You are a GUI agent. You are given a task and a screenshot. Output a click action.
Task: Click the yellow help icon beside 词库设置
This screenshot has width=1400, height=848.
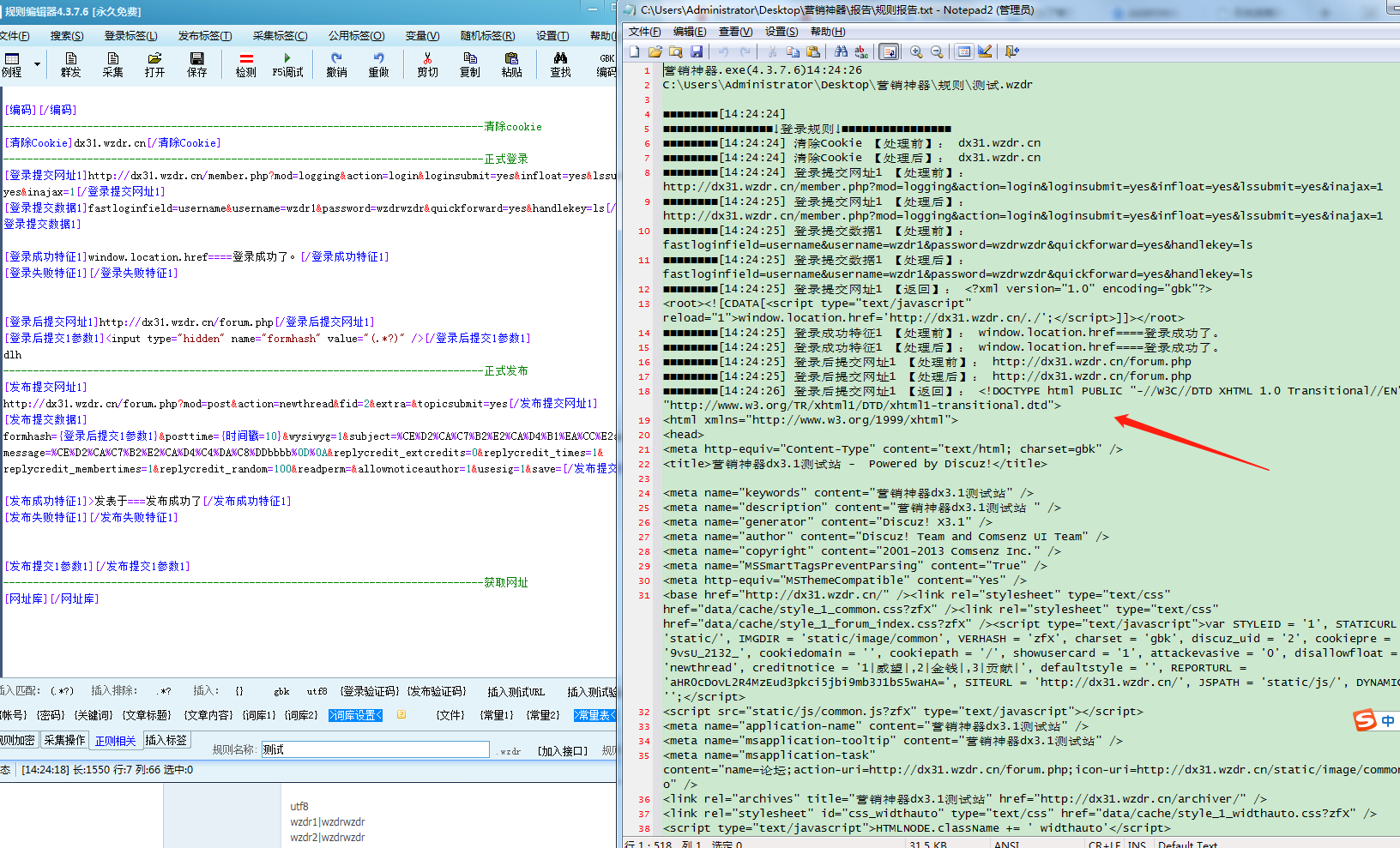[x=401, y=714]
